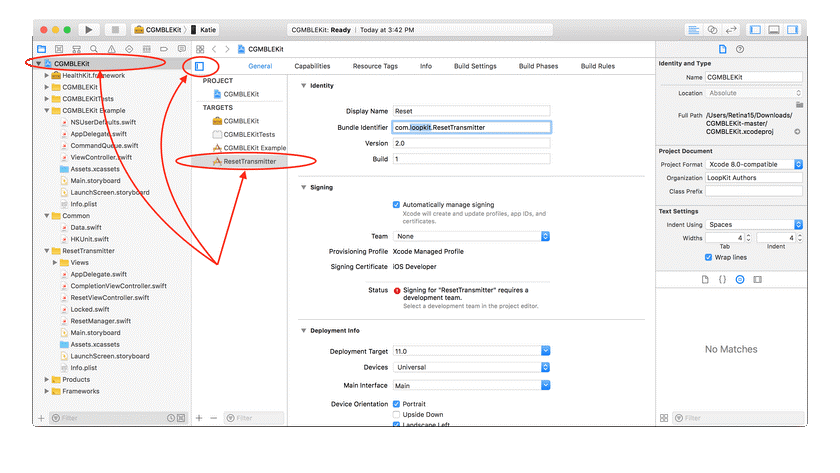
Task: Expand the Products folder
Action: point(47,379)
